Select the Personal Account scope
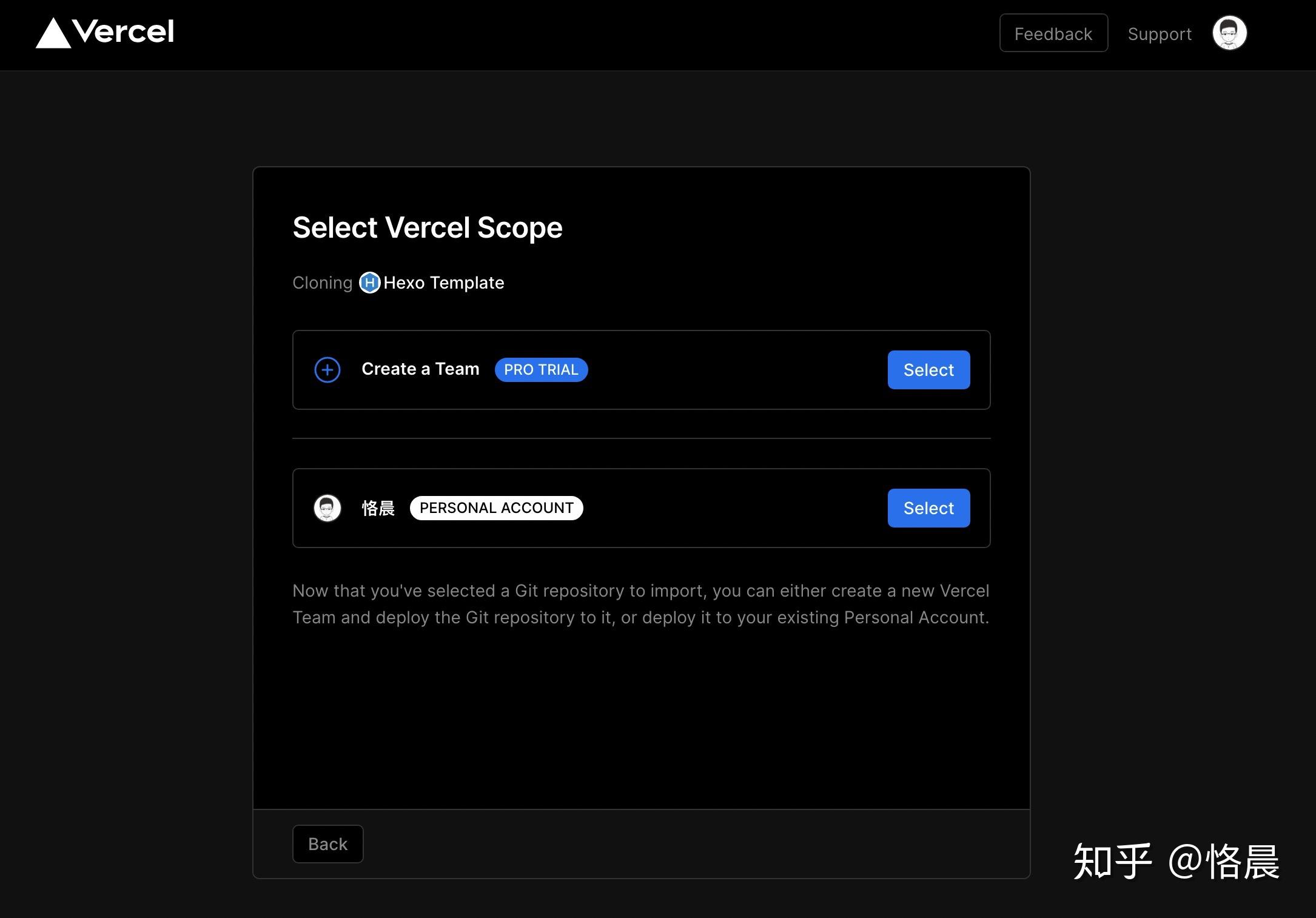The image size is (1316, 918). 928,508
